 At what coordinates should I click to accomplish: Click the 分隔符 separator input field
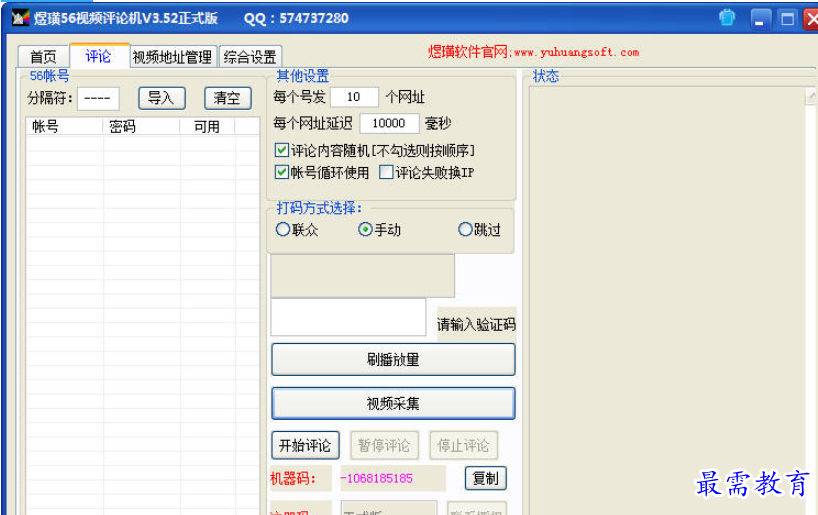98,98
